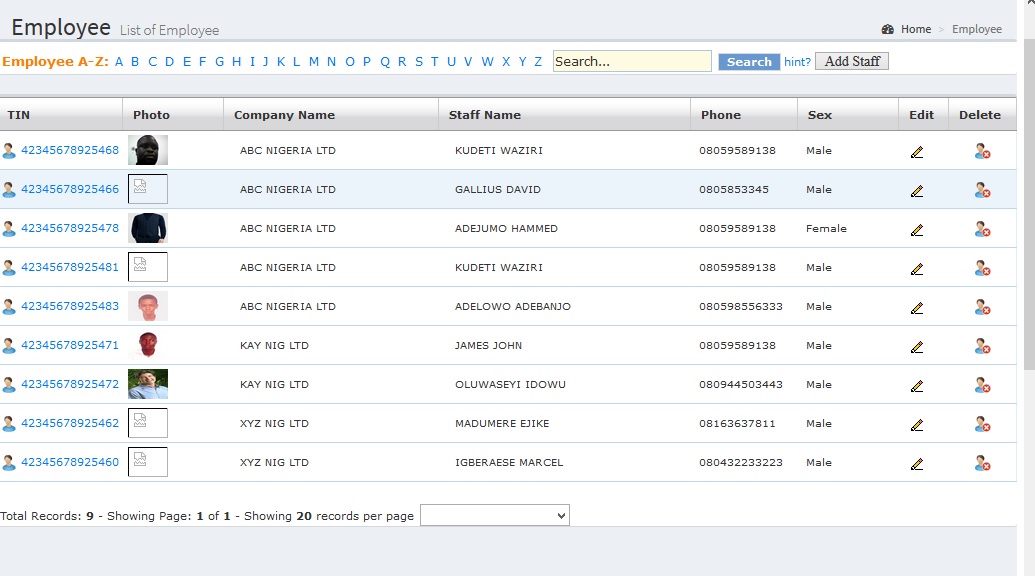Delete the MADUMERE EJIKE record icon
The height and width of the screenshot is (576, 1035).
click(982, 424)
